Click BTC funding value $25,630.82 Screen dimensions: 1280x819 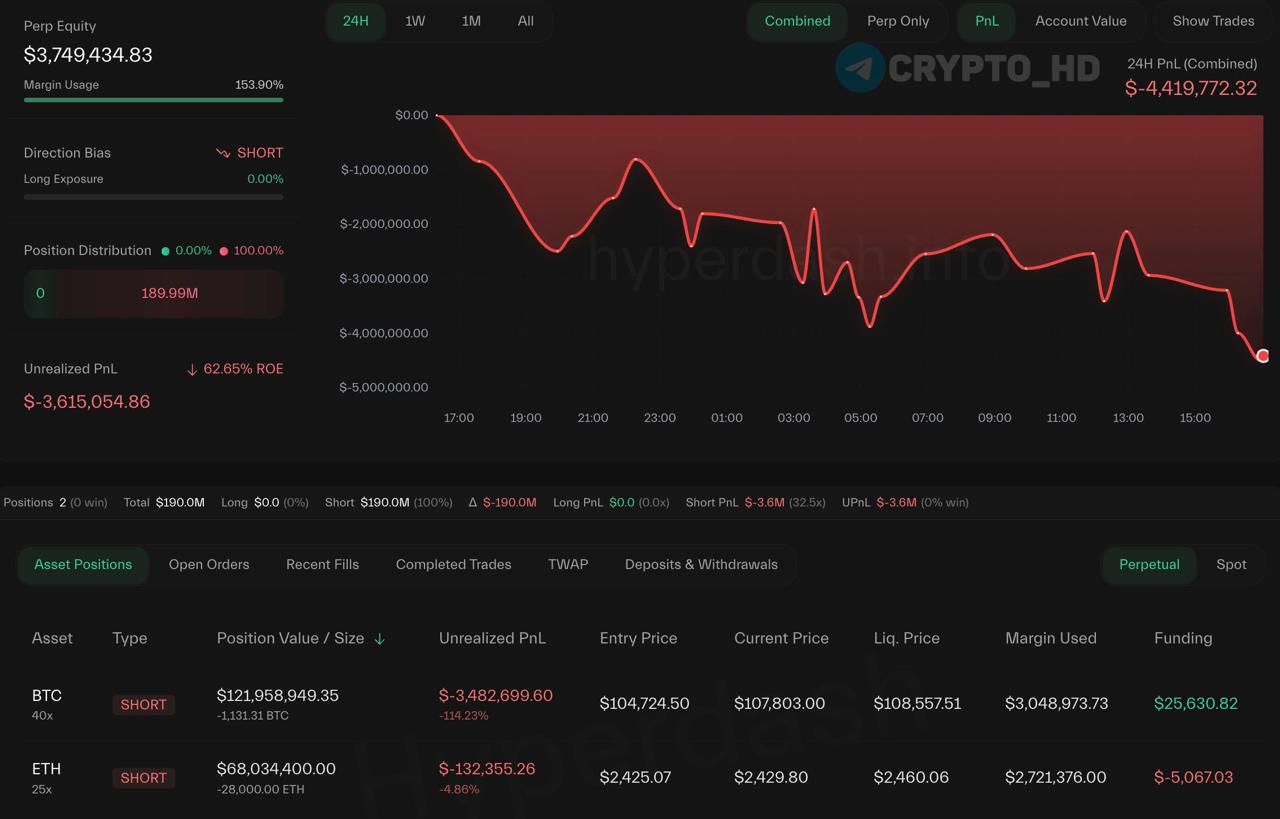coord(1196,704)
